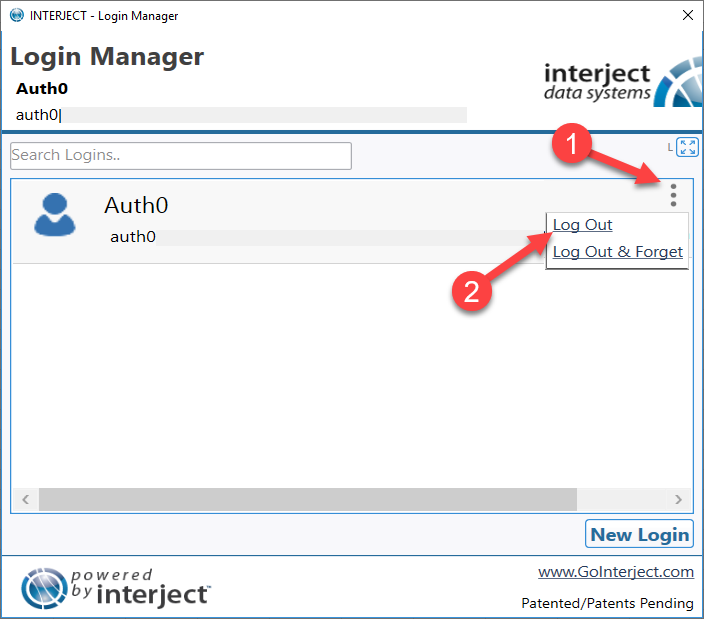The width and height of the screenshot is (704, 619).
Task: Click the scroll right arrow
Action: click(x=678, y=499)
